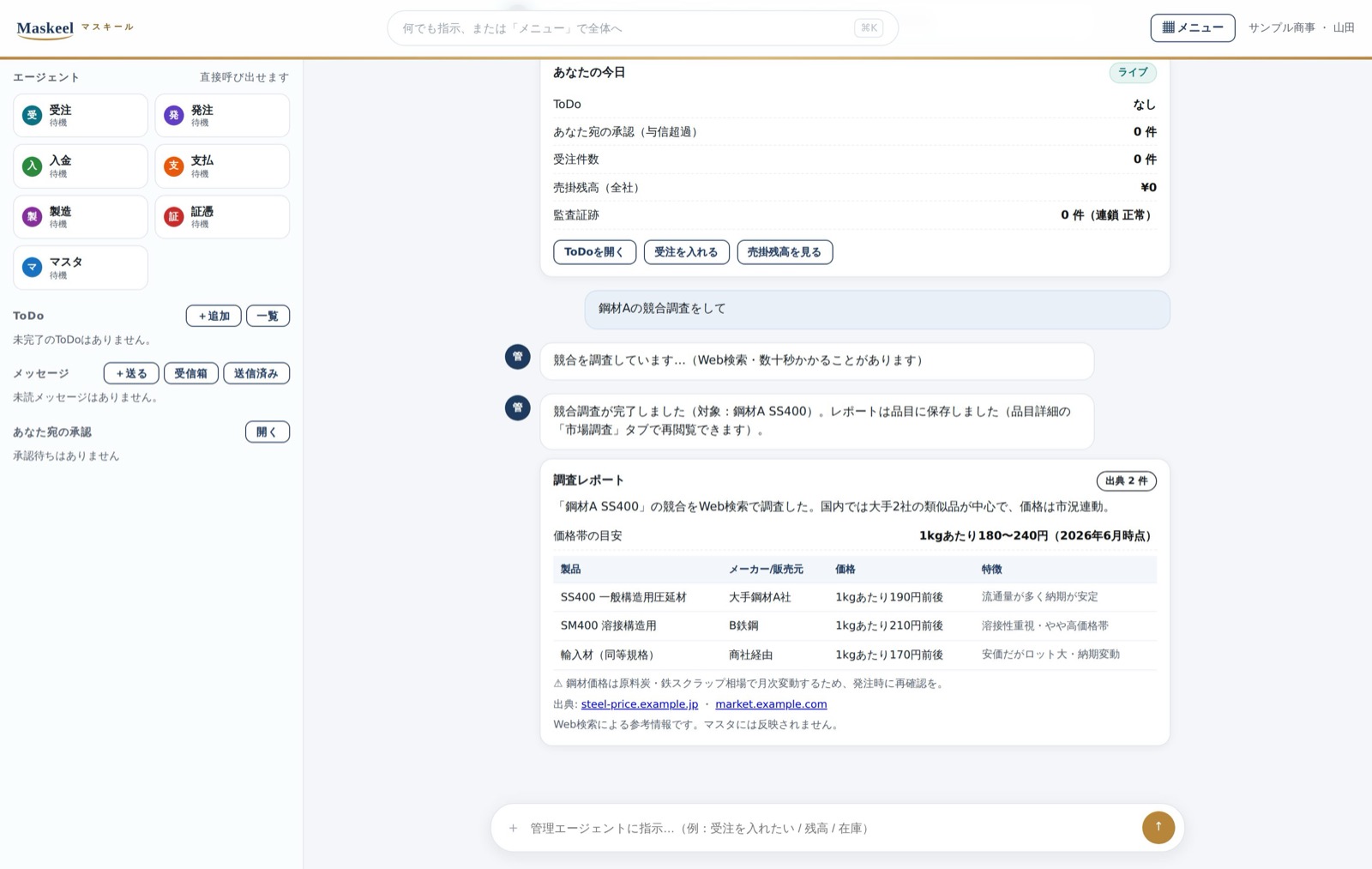Click the 商社経由 maker cell
The height and width of the screenshot is (869, 1372).
tap(750, 655)
